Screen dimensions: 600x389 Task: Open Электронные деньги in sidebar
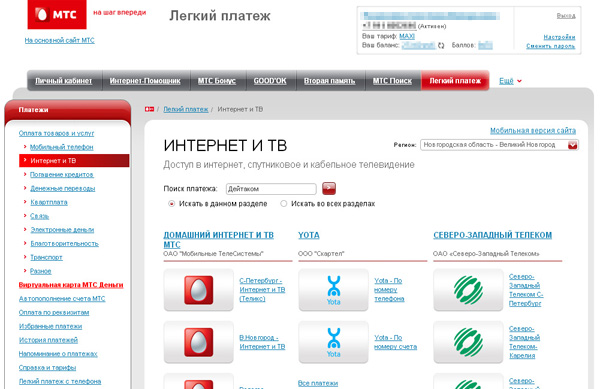click(62, 229)
